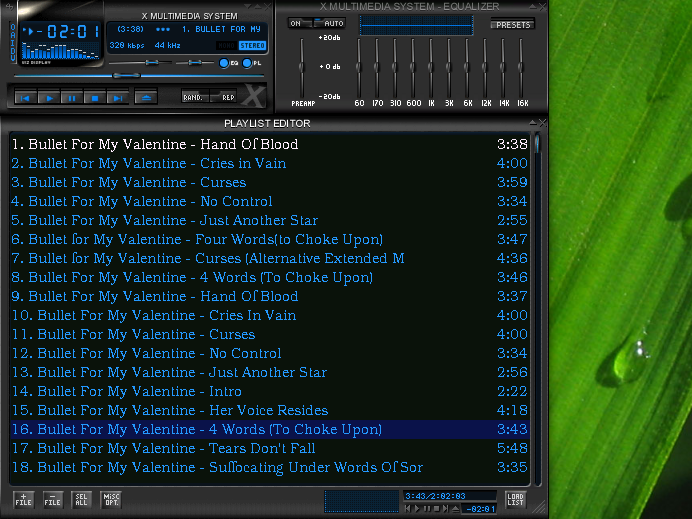Click the playlist mini pause button
Viewport: 692px width, 519px height.
coord(427,509)
